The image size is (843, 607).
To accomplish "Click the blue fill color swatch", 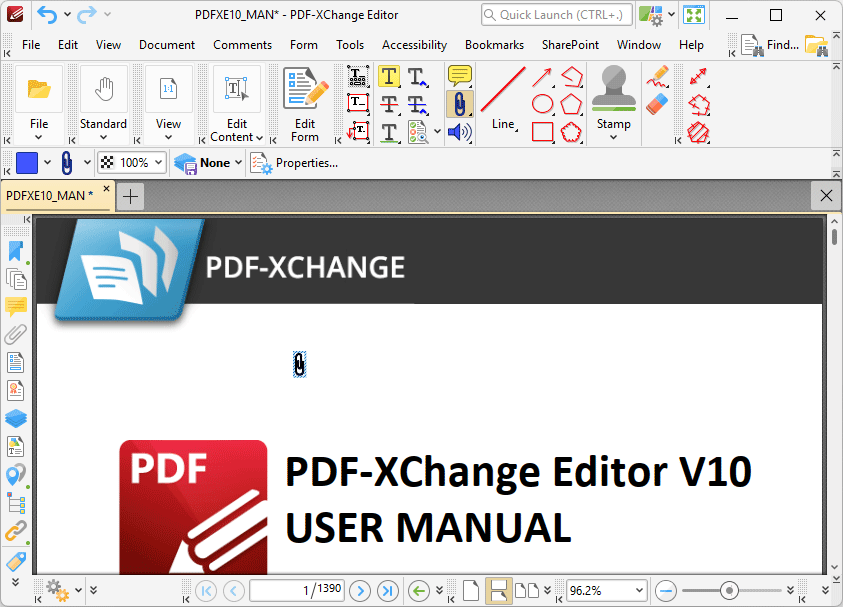I will pos(27,163).
